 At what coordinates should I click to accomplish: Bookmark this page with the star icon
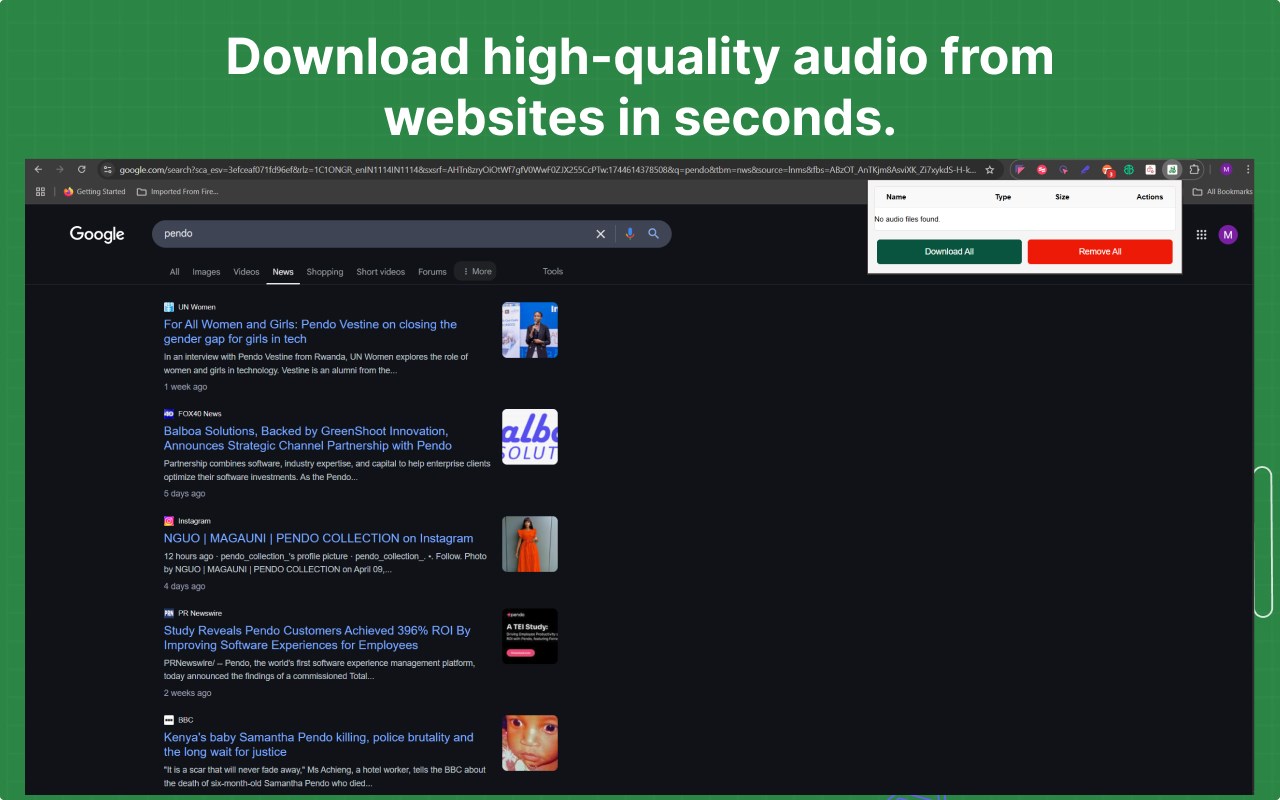990,170
